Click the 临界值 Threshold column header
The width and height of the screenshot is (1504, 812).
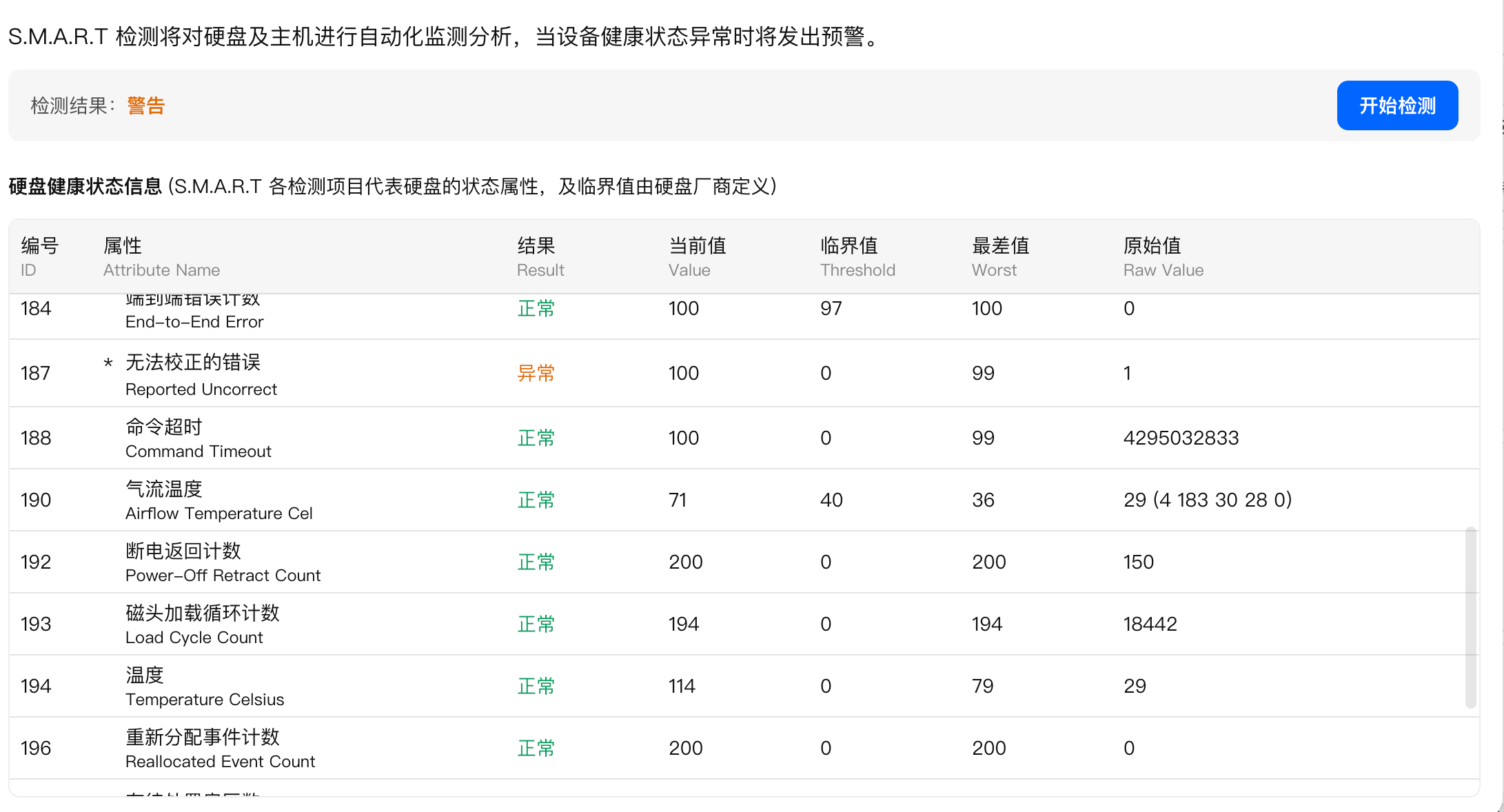(857, 257)
